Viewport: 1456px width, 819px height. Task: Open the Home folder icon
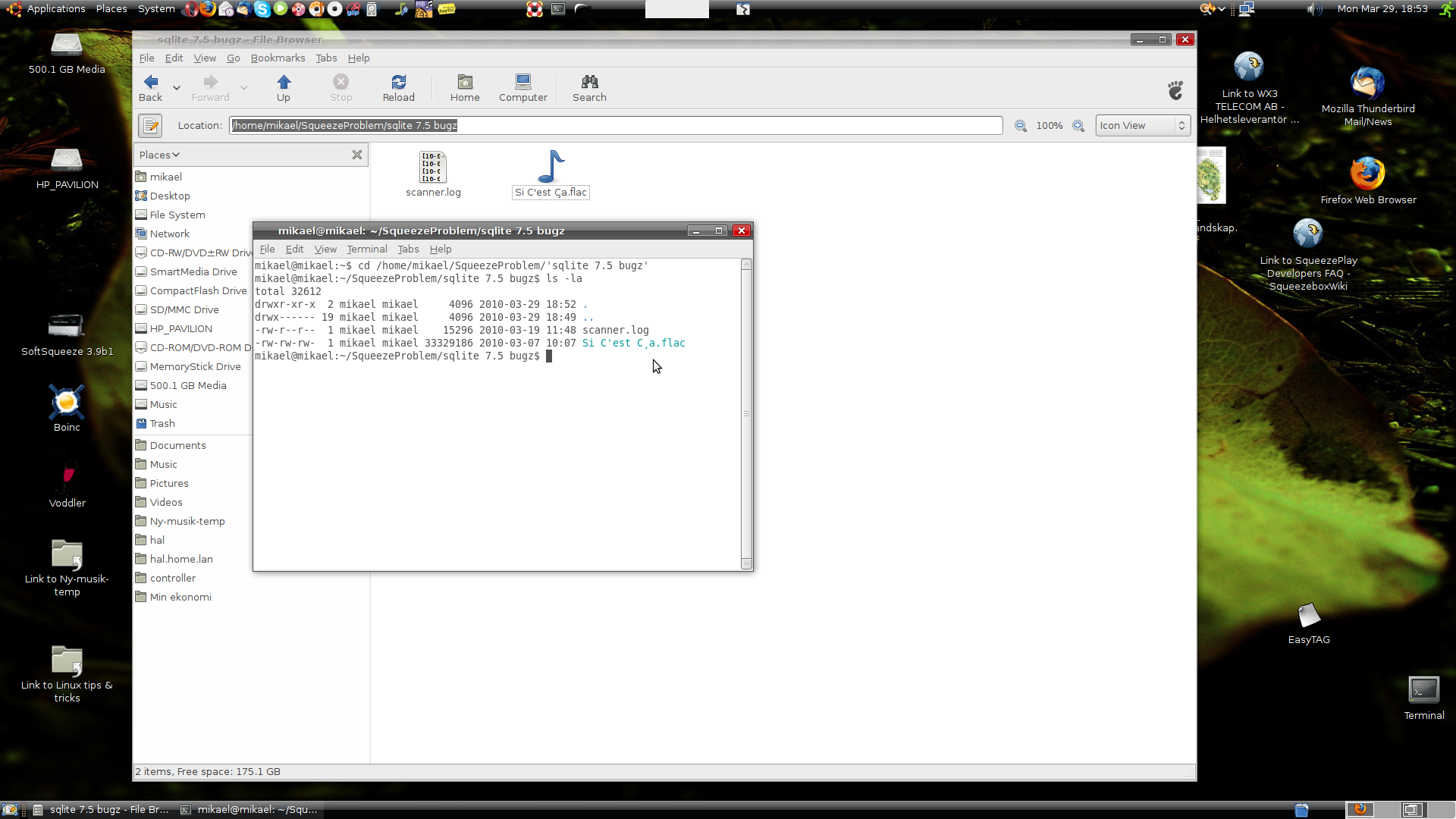pyautogui.click(x=464, y=87)
